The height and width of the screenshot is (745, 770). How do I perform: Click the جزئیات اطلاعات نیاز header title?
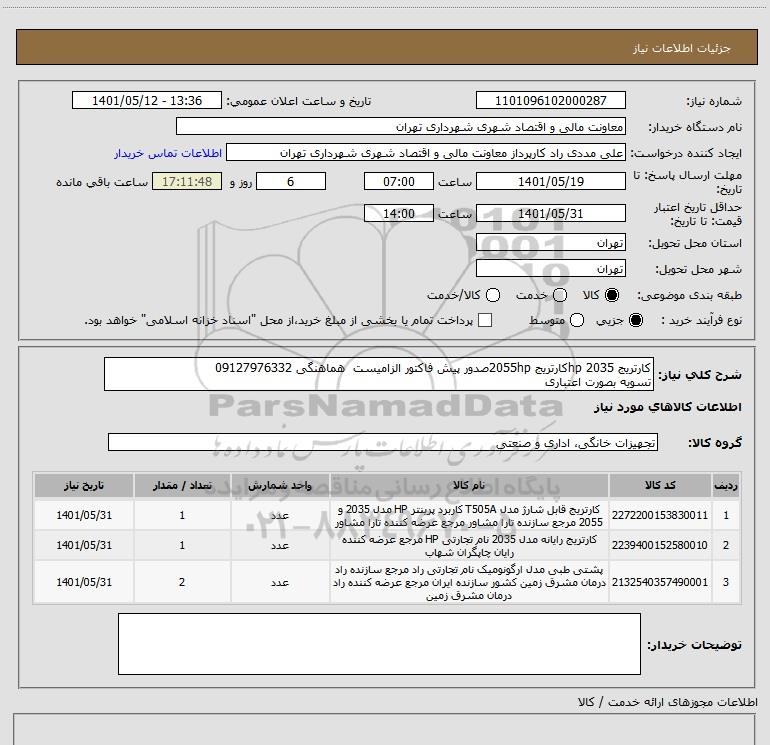pyautogui.click(x=682, y=48)
